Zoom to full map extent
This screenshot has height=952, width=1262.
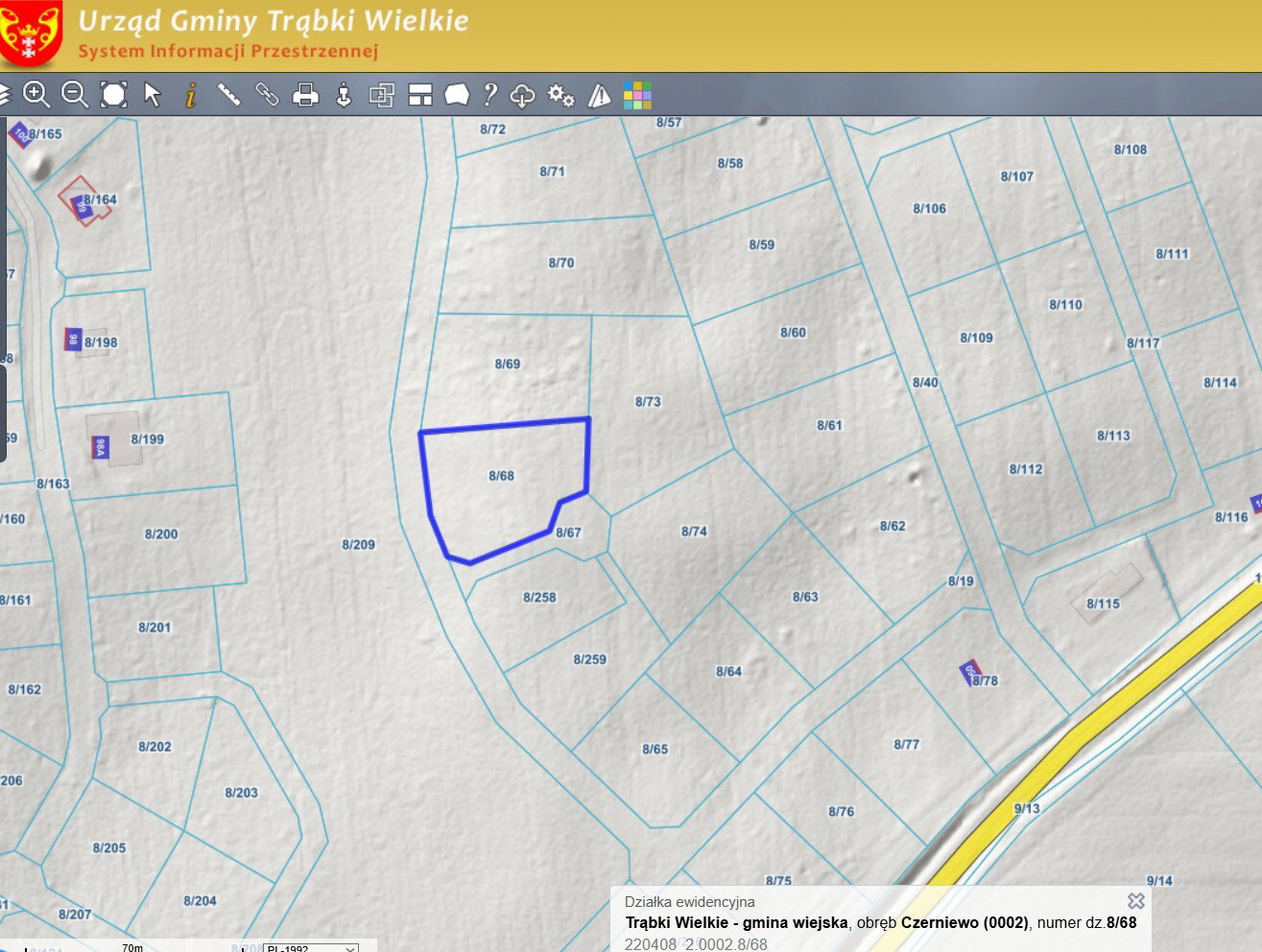pyautogui.click(x=114, y=94)
